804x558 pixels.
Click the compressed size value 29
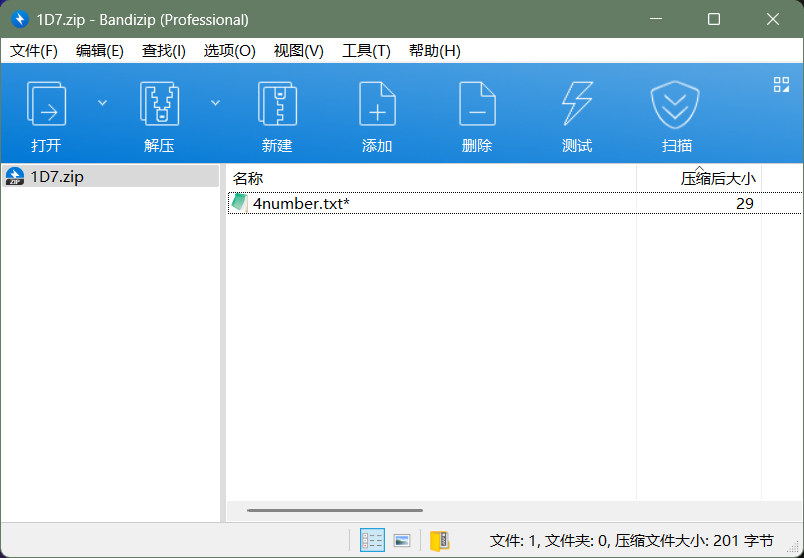point(745,204)
